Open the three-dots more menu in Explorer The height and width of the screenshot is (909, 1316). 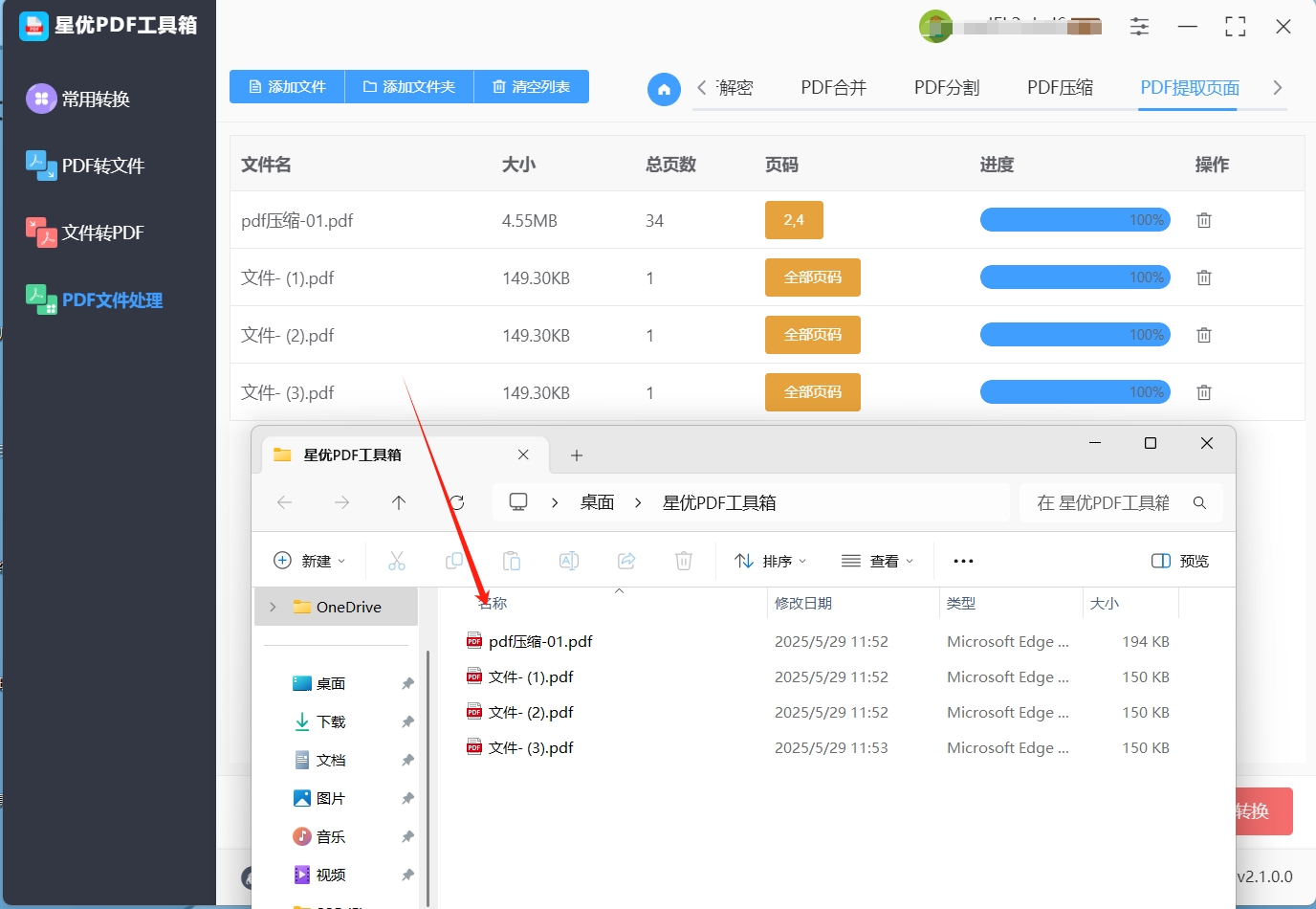point(963,562)
